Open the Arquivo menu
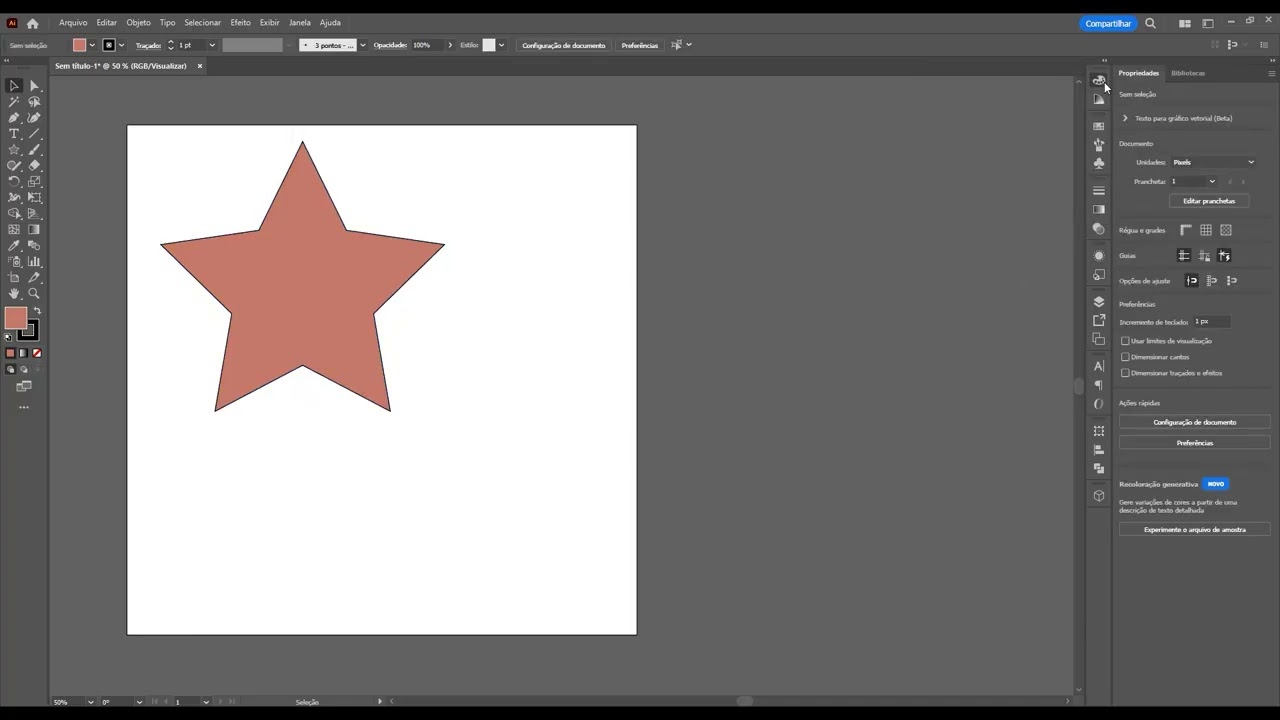This screenshot has height=720, width=1280. 73,23
